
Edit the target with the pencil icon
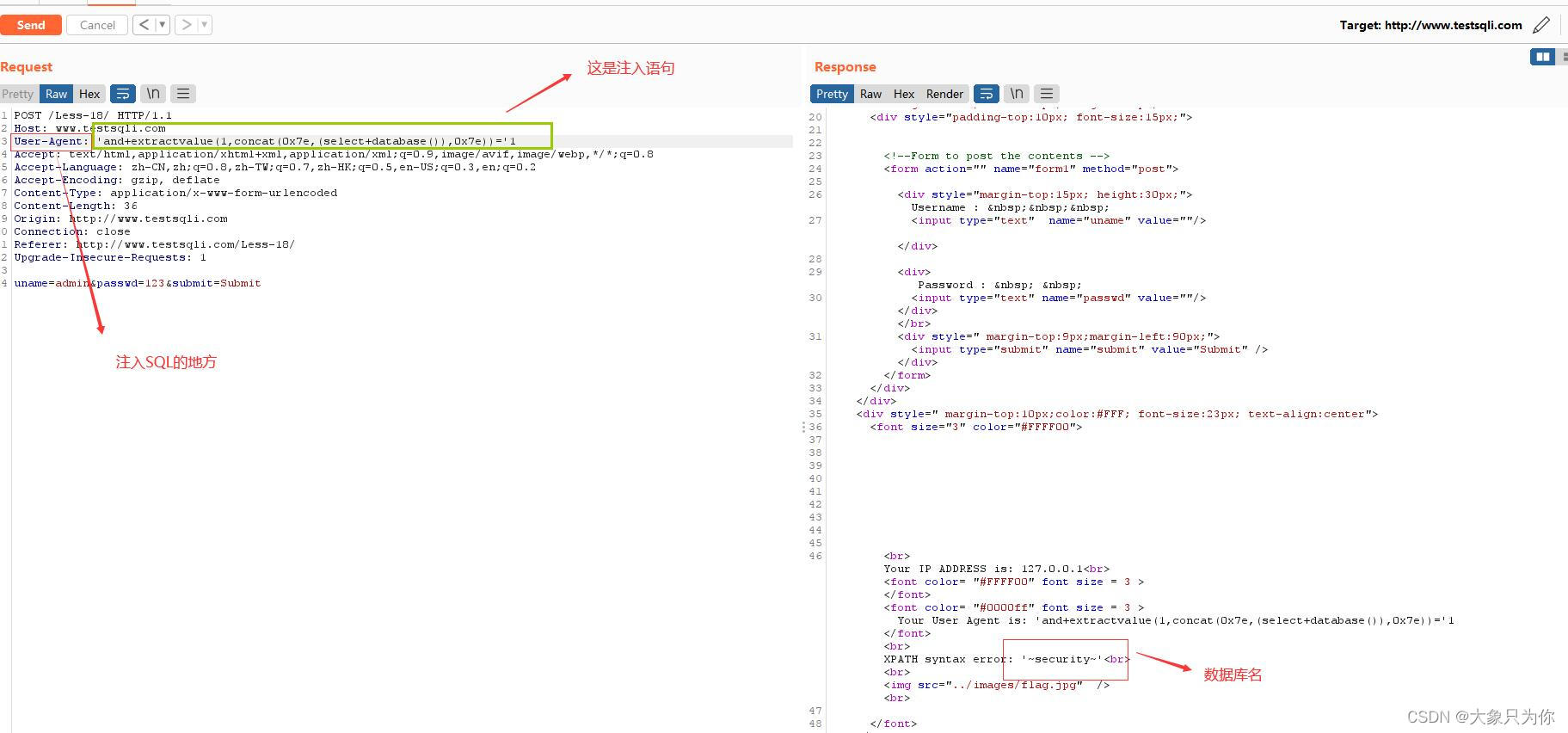point(1541,25)
